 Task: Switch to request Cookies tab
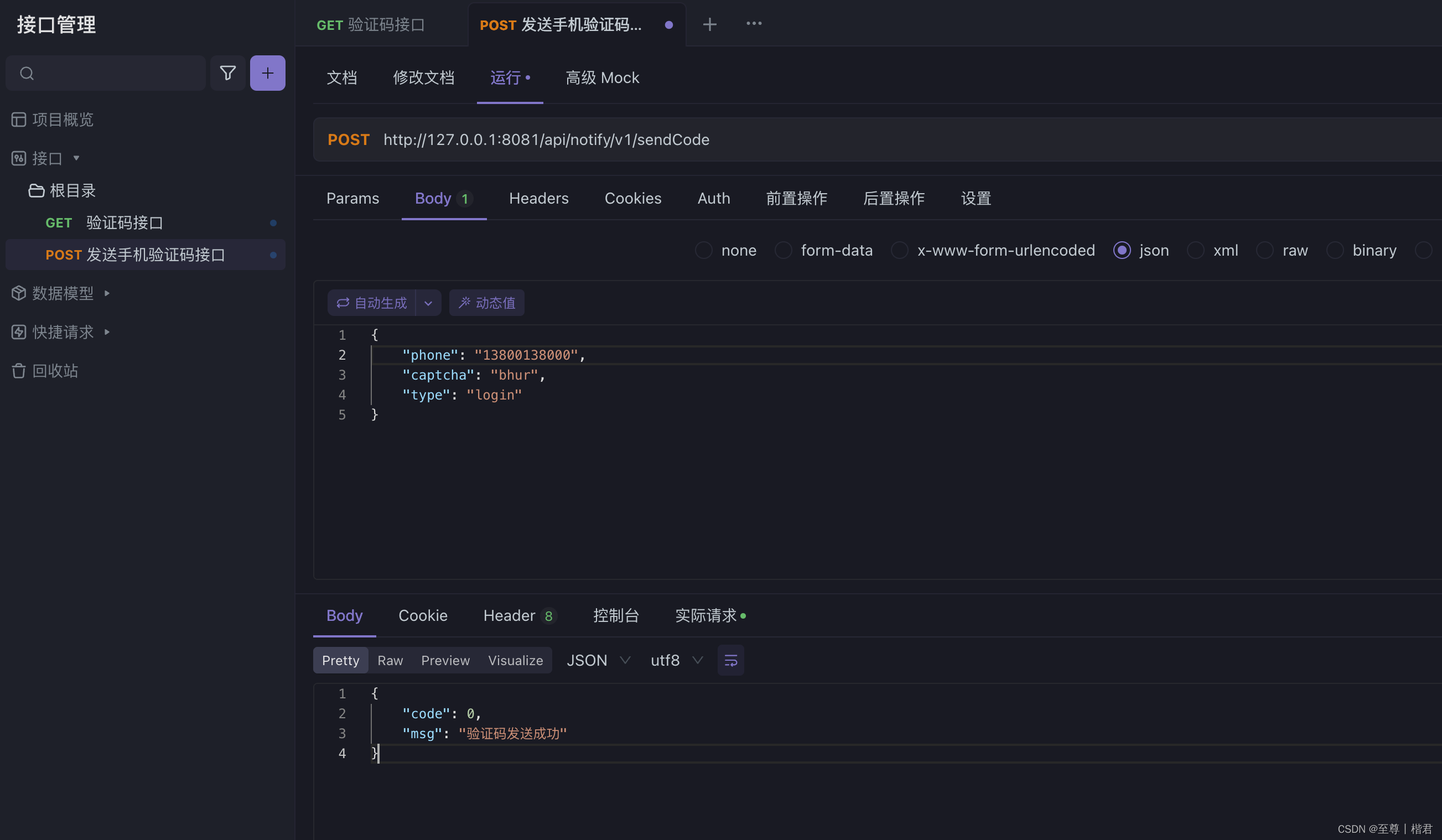pyautogui.click(x=633, y=198)
